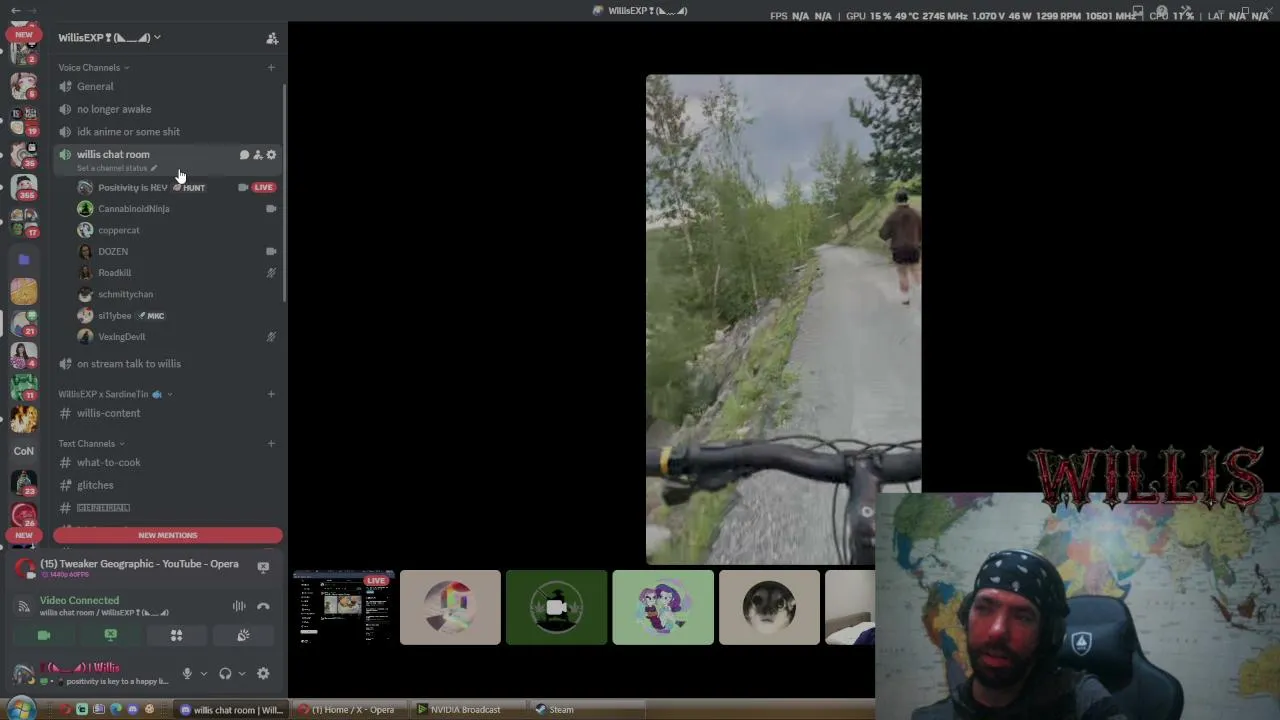Open microphone input options arrow
The height and width of the screenshot is (720, 1280).
tap(204, 674)
